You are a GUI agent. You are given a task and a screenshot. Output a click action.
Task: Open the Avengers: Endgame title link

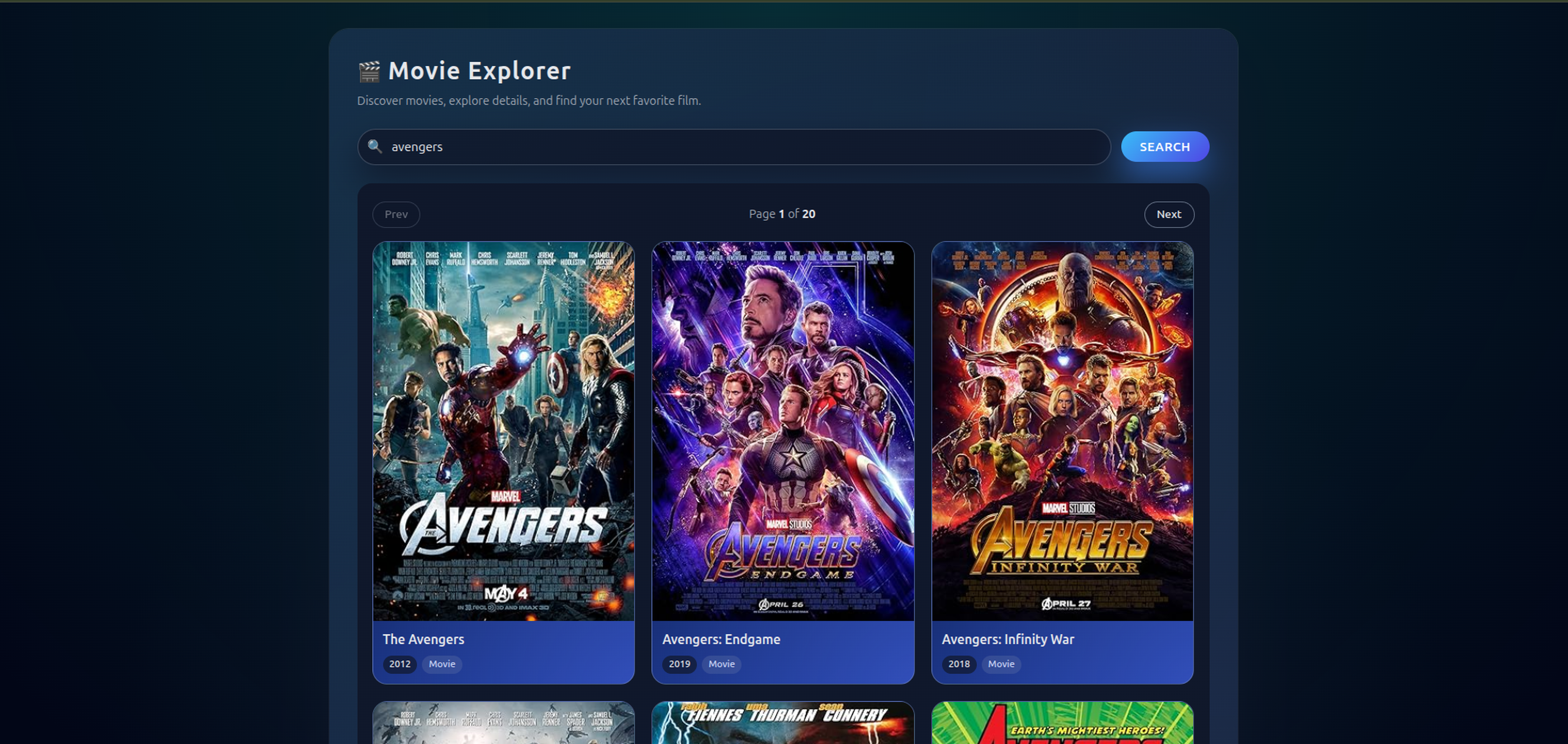click(722, 639)
